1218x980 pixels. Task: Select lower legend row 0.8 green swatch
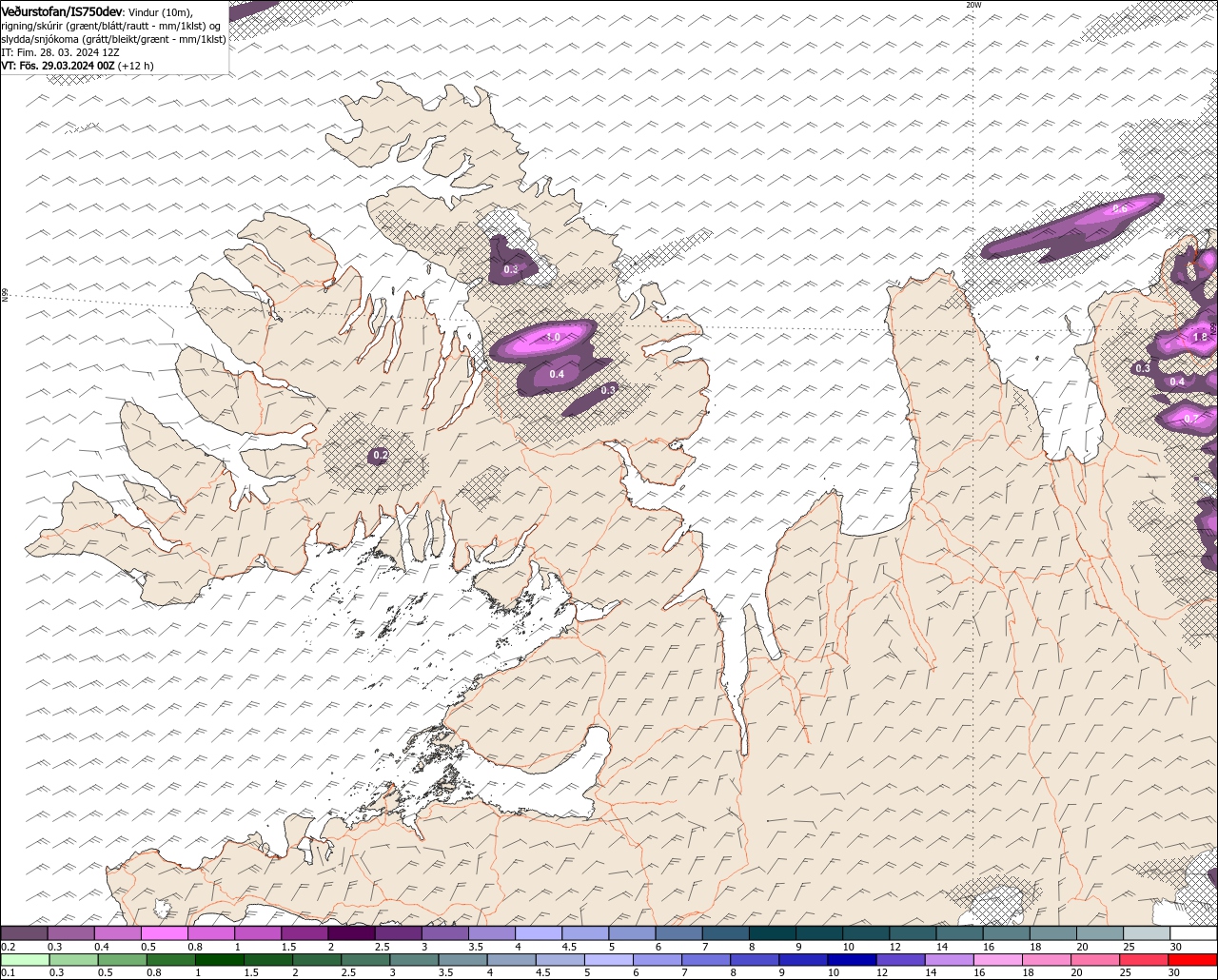point(171,960)
